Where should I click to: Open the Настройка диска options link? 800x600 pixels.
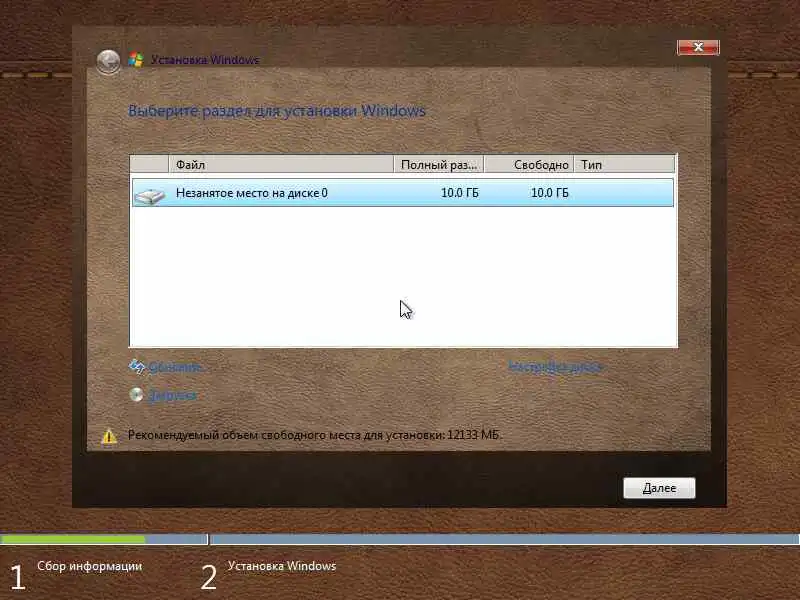[x=556, y=367]
